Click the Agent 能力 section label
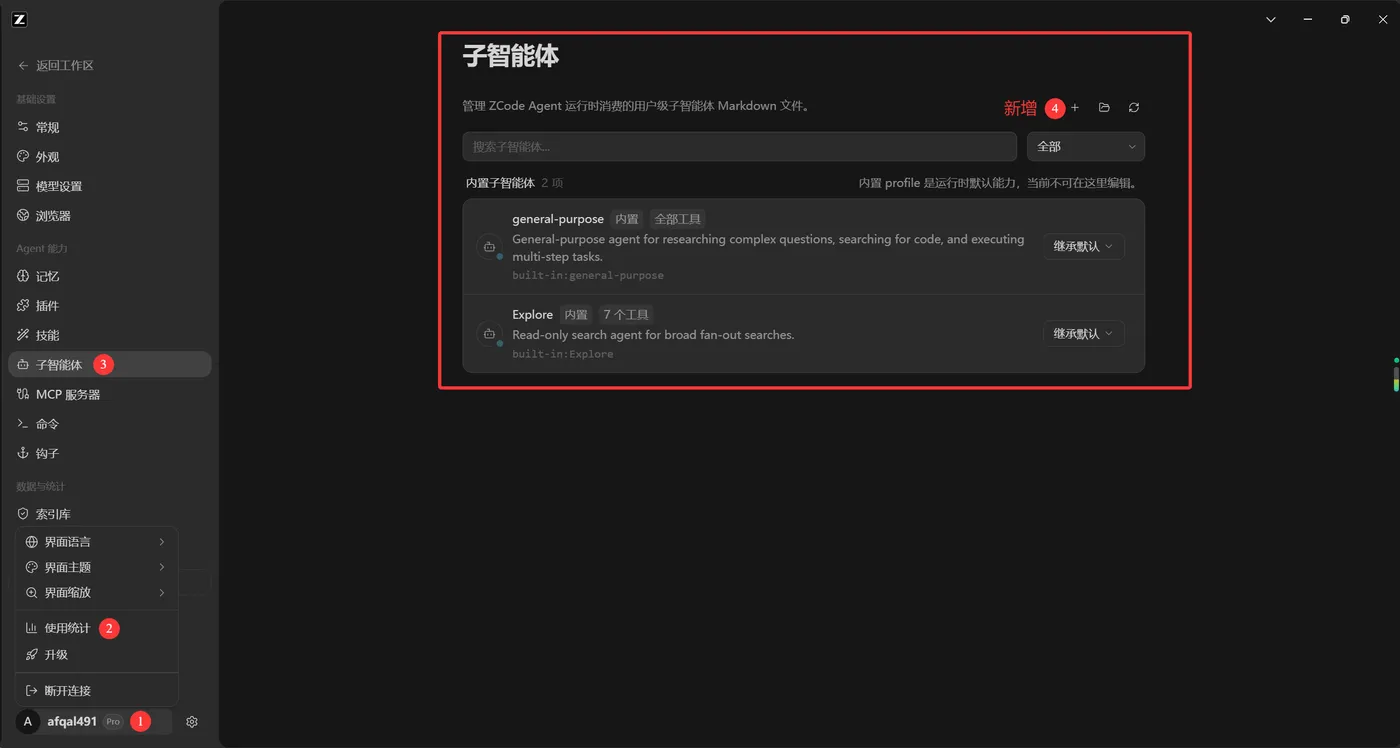Viewport: 1400px width, 748px height. tap(42, 249)
